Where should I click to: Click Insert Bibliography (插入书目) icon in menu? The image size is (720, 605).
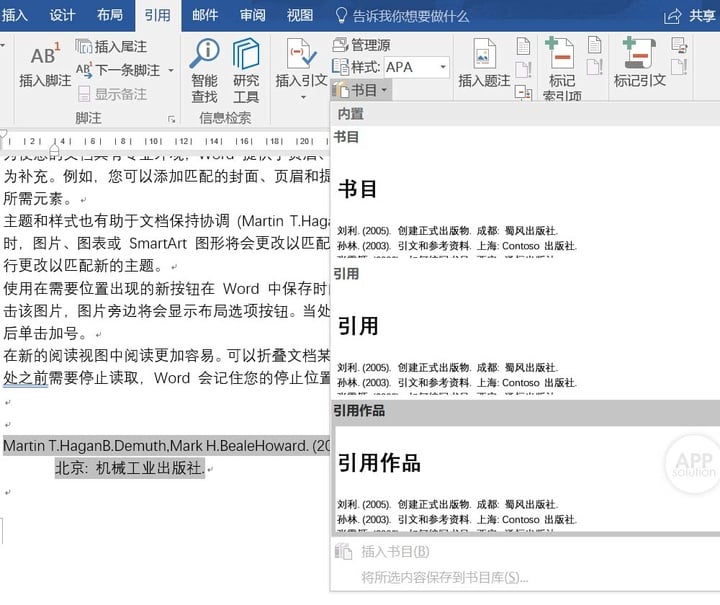343,551
